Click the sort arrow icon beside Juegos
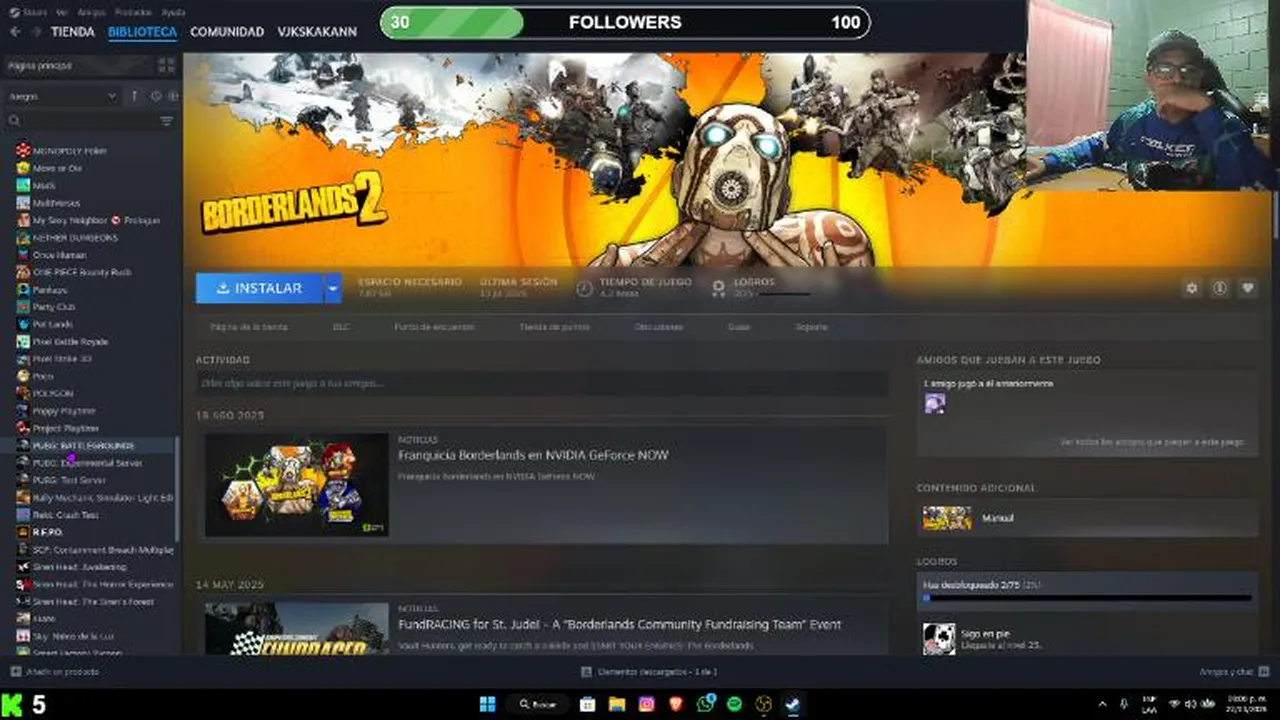Image resolution: width=1280 pixels, height=720 pixels. [x=135, y=96]
